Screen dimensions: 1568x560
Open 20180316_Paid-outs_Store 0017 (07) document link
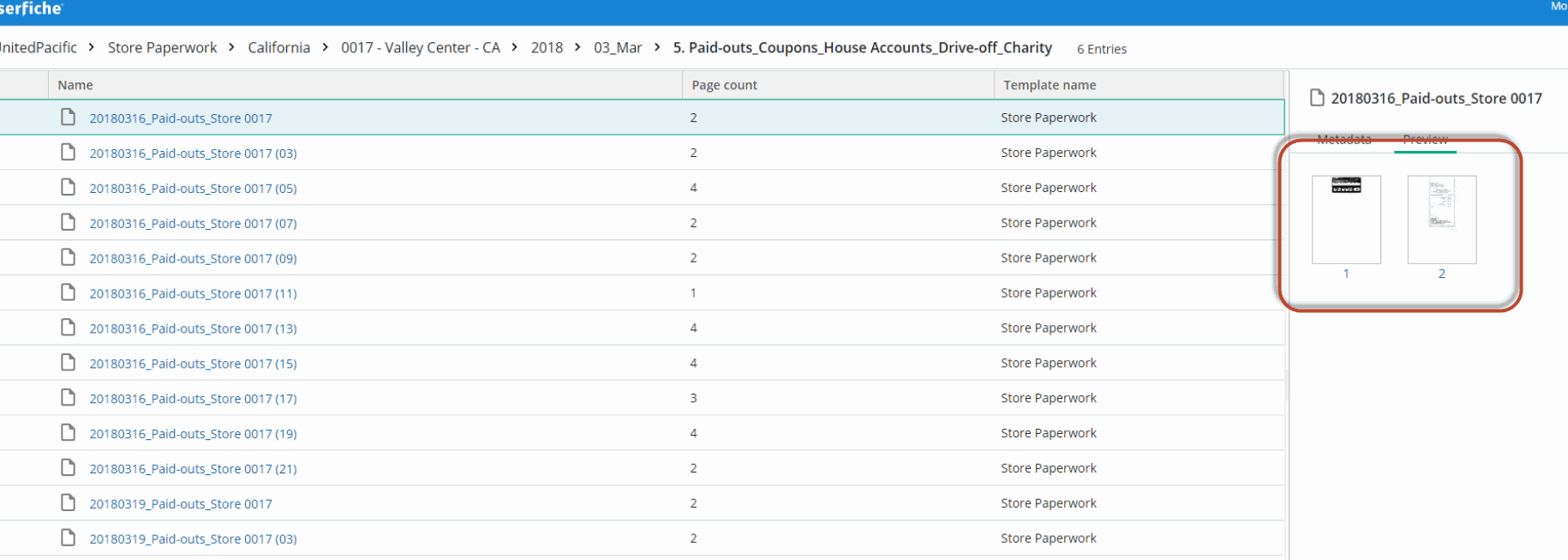click(x=193, y=224)
